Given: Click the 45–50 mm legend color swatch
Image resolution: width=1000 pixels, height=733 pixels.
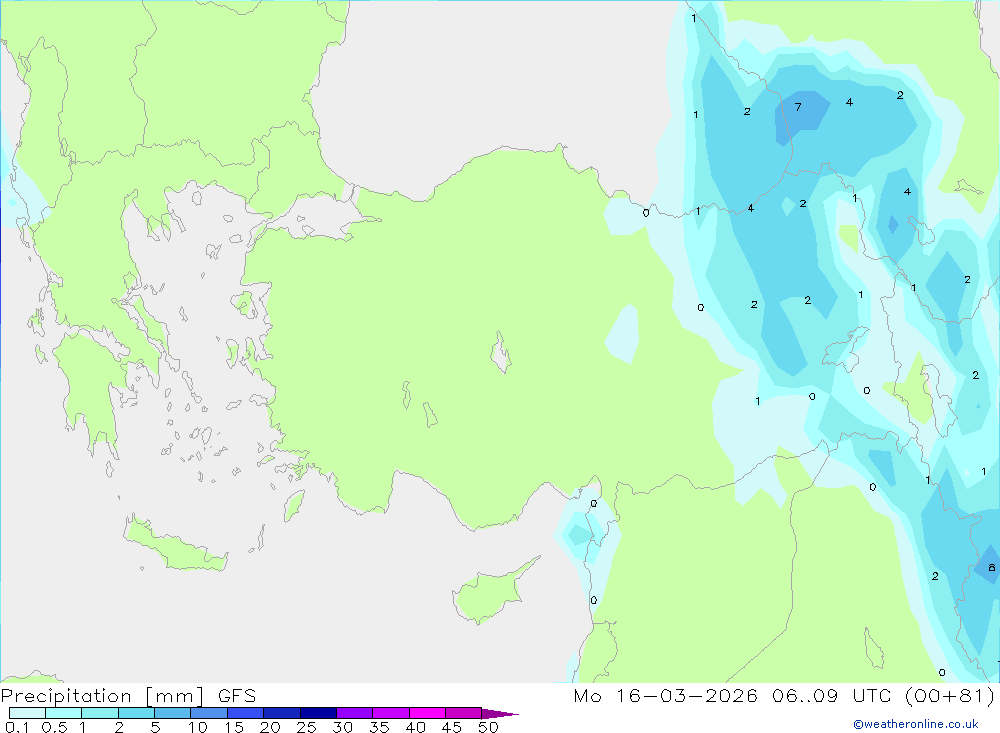Looking at the screenshot, I should coord(464,713).
